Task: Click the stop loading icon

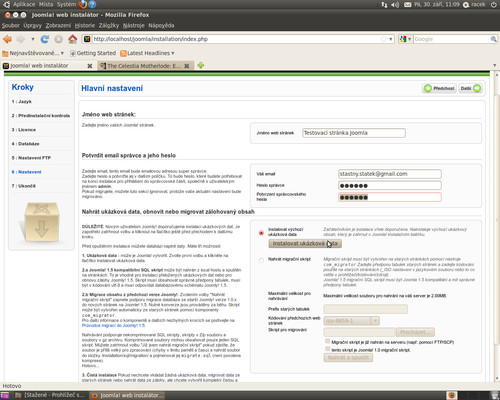Action: point(58,39)
